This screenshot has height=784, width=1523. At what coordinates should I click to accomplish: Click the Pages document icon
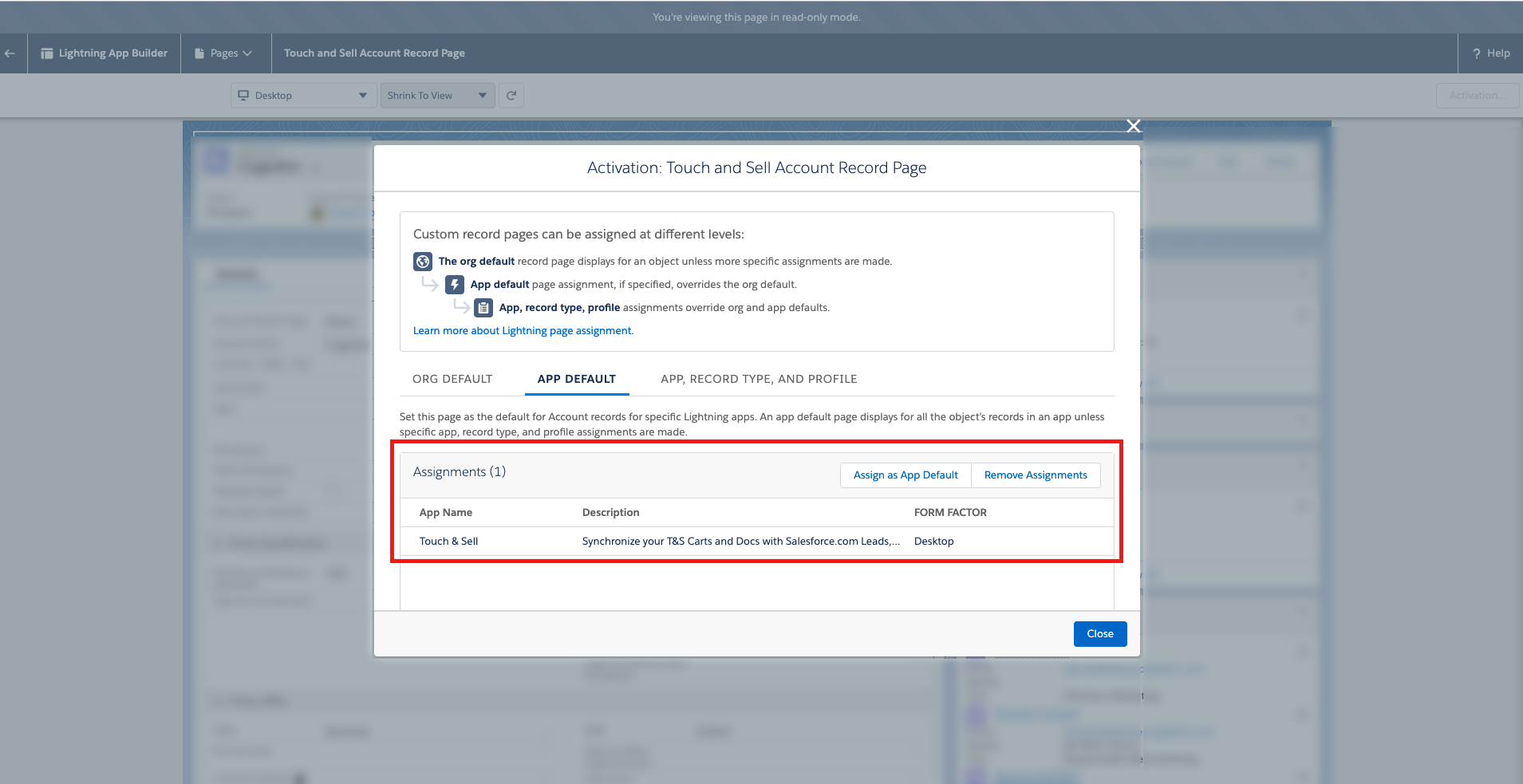[x=199, y=53]
